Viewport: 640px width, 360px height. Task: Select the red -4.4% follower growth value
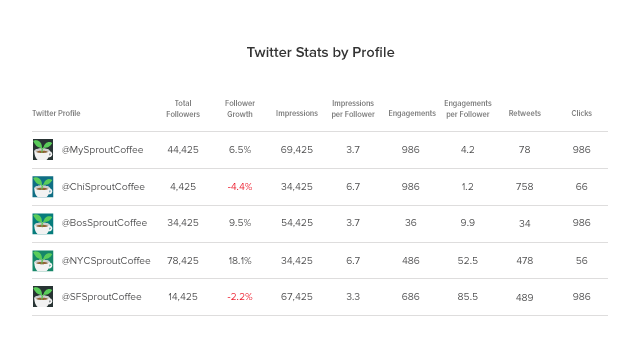tap(240, 187)
